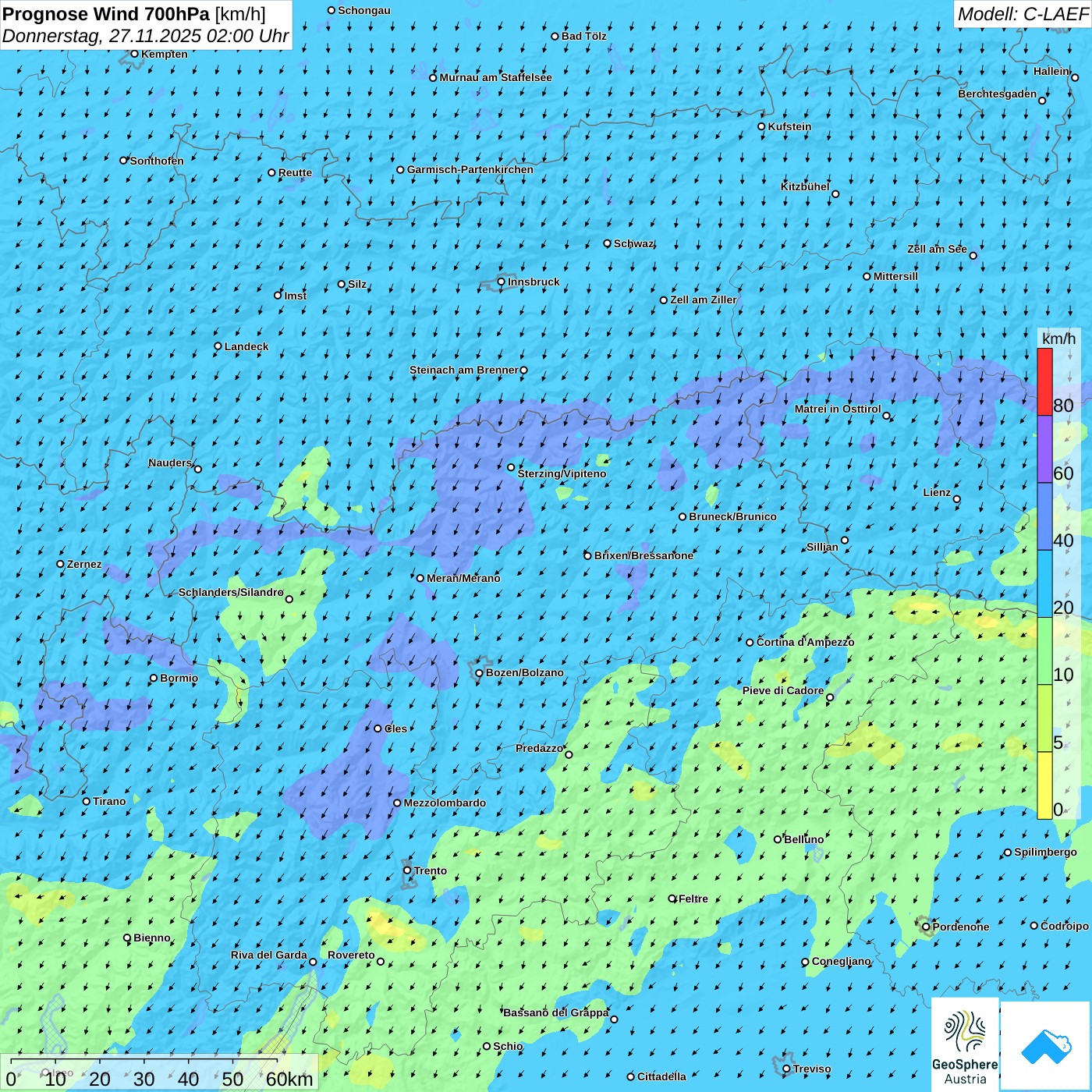Select the Bozen/Bolzano city label

pyautogui.click(x=525, y=673)
